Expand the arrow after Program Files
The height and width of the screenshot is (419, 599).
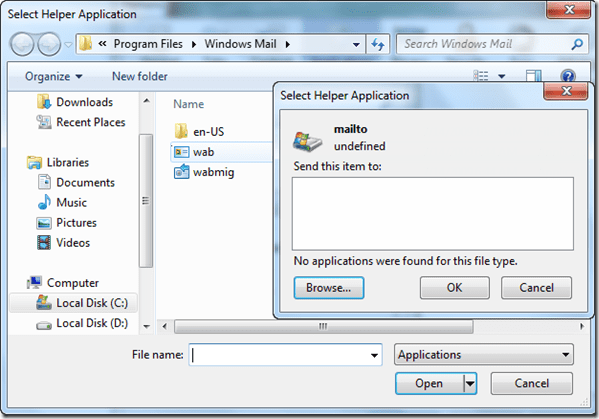point(194,44)
